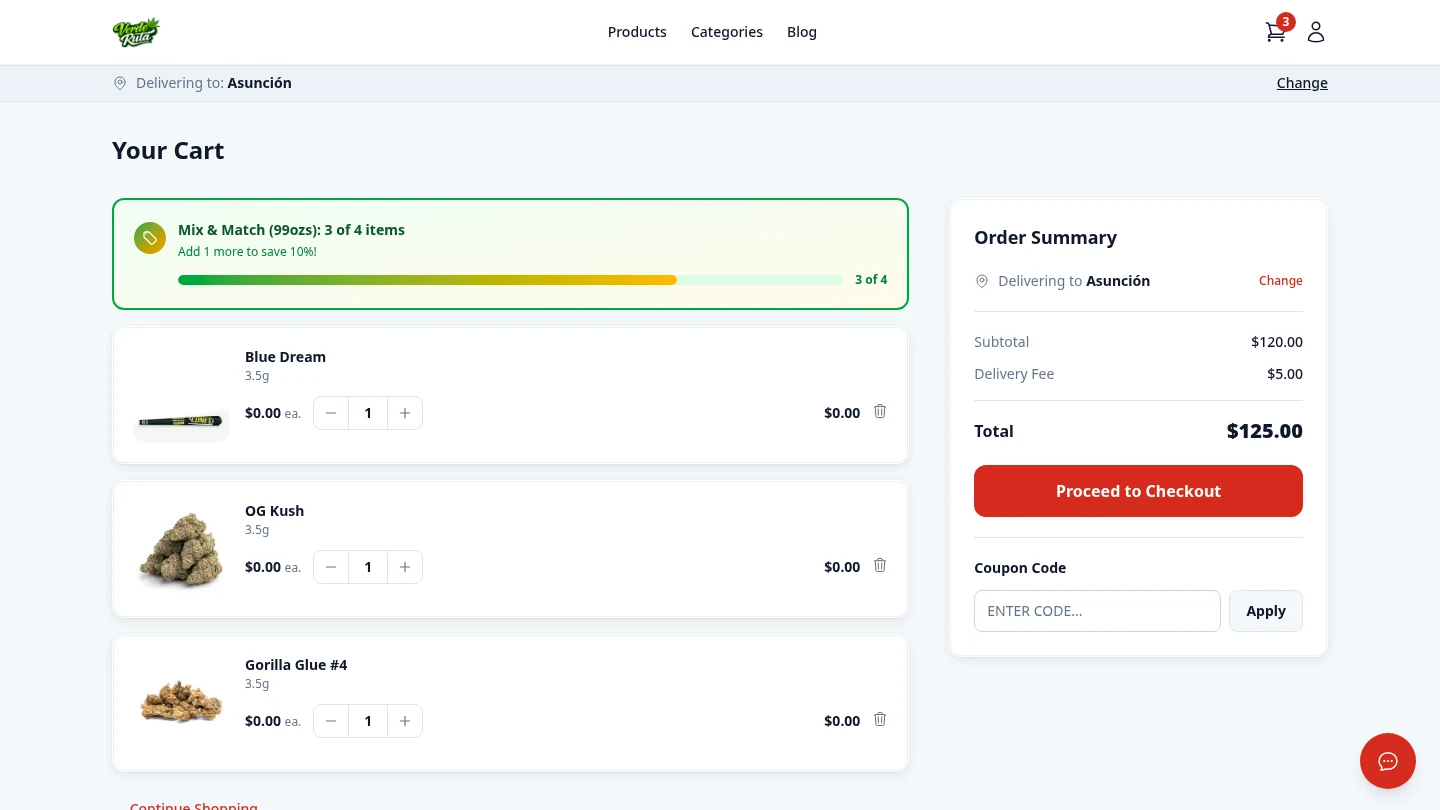The height and width of the screenshot is (810, 1440).
Task: Decrease Blue Dream quantity with minus button
Action: (x=331, y=413)
